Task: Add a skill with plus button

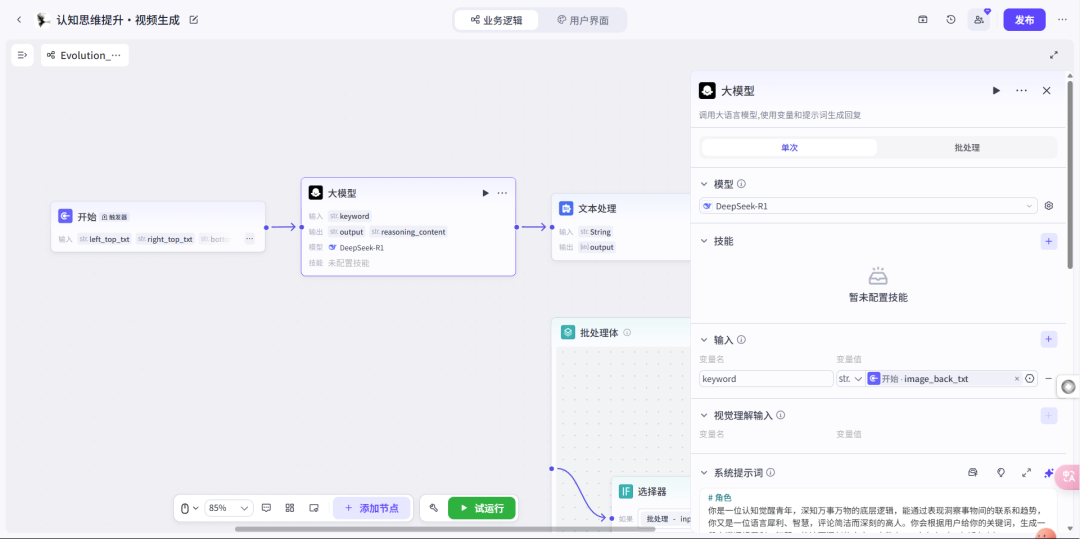Action: click(x=1048, y=241)
